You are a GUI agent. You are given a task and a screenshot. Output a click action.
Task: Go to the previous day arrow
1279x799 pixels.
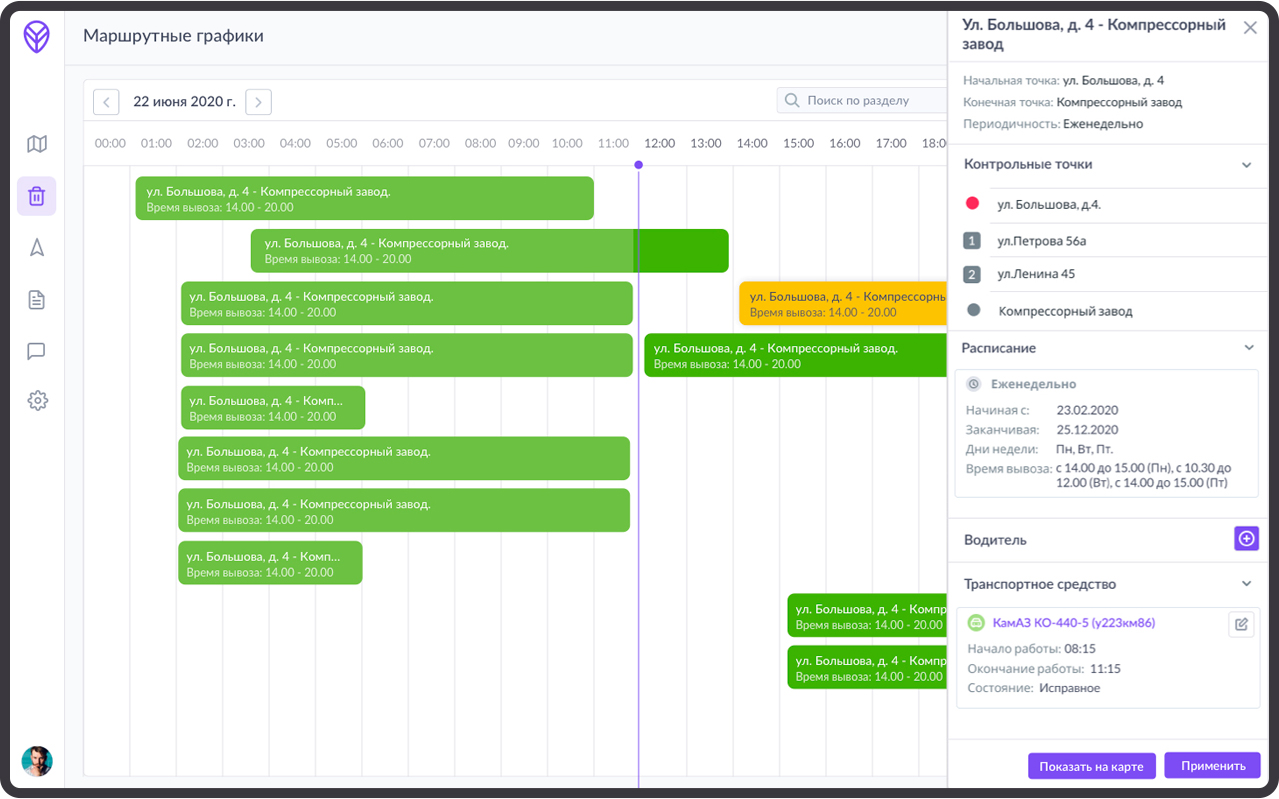tap(106, 102)
